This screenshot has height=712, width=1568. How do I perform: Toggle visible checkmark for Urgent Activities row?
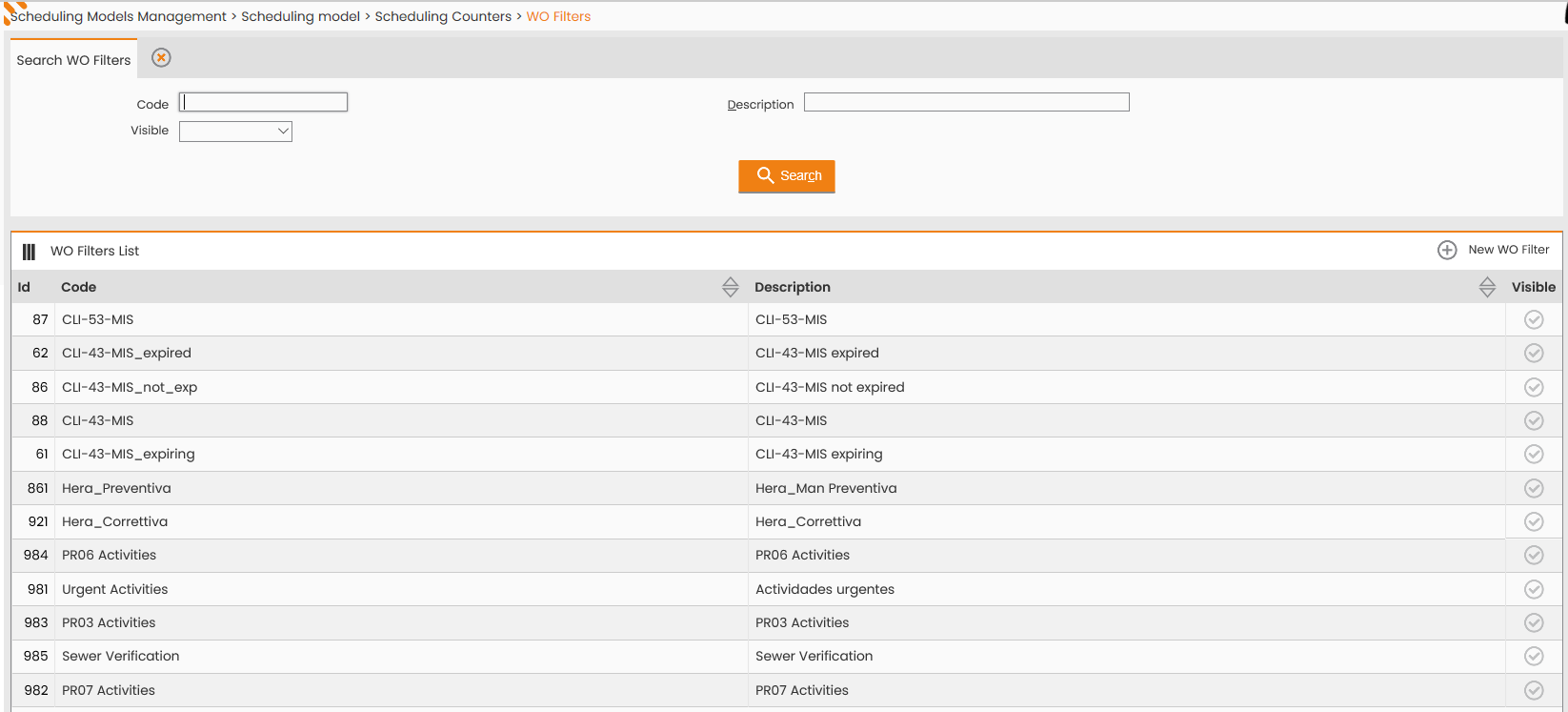coord(1534,589)
